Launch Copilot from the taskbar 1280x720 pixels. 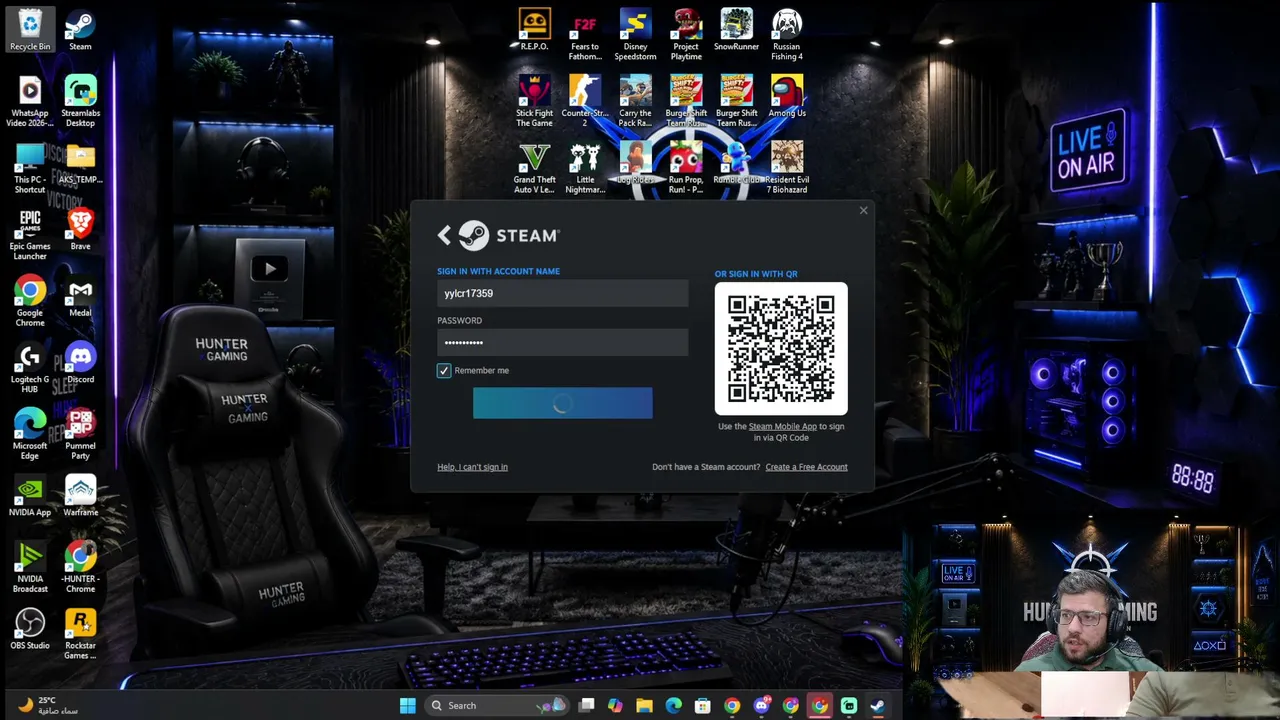615,705
